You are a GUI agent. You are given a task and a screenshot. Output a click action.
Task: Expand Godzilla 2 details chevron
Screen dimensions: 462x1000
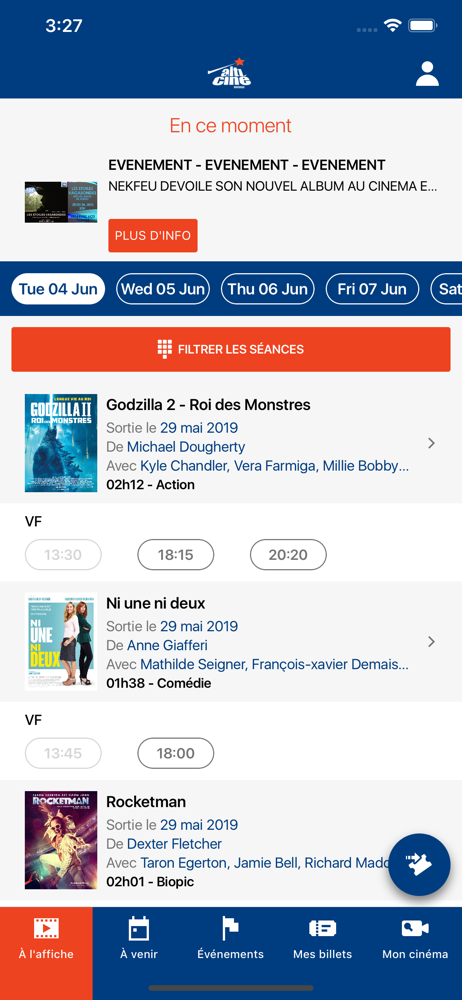pyautogui.click(x=431, y=443)
